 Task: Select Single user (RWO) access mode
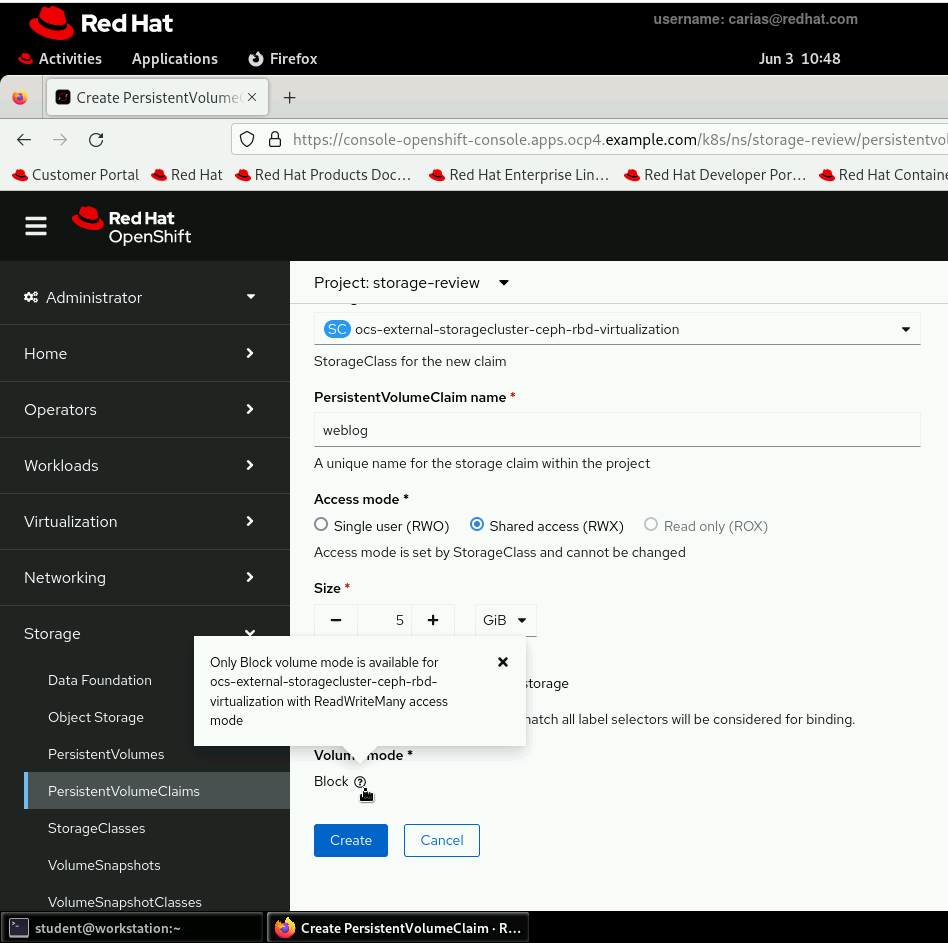321,525
